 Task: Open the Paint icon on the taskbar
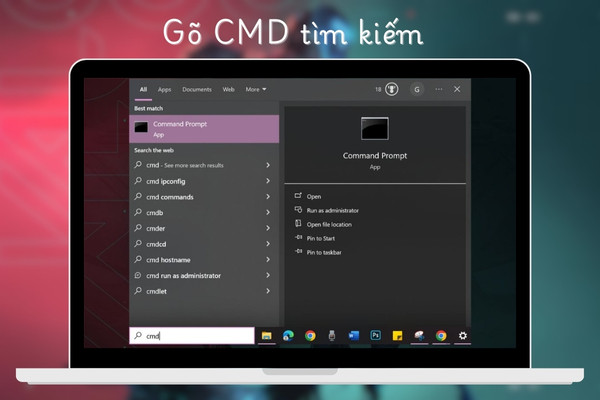[419, 336]
